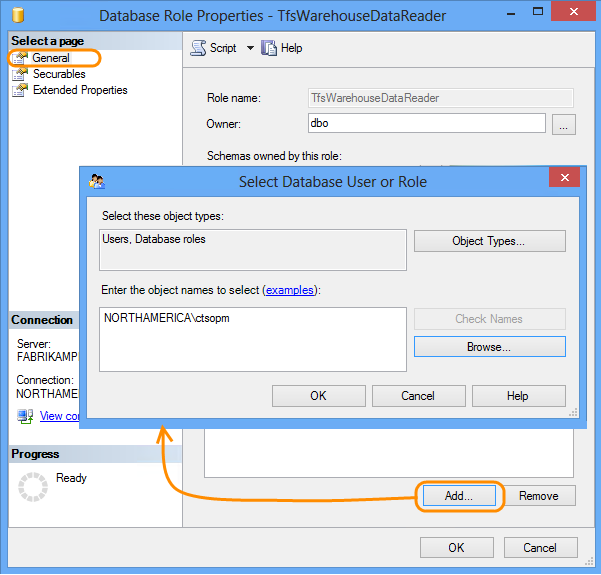Click the Ready progress spinner

tap(33, 487)
